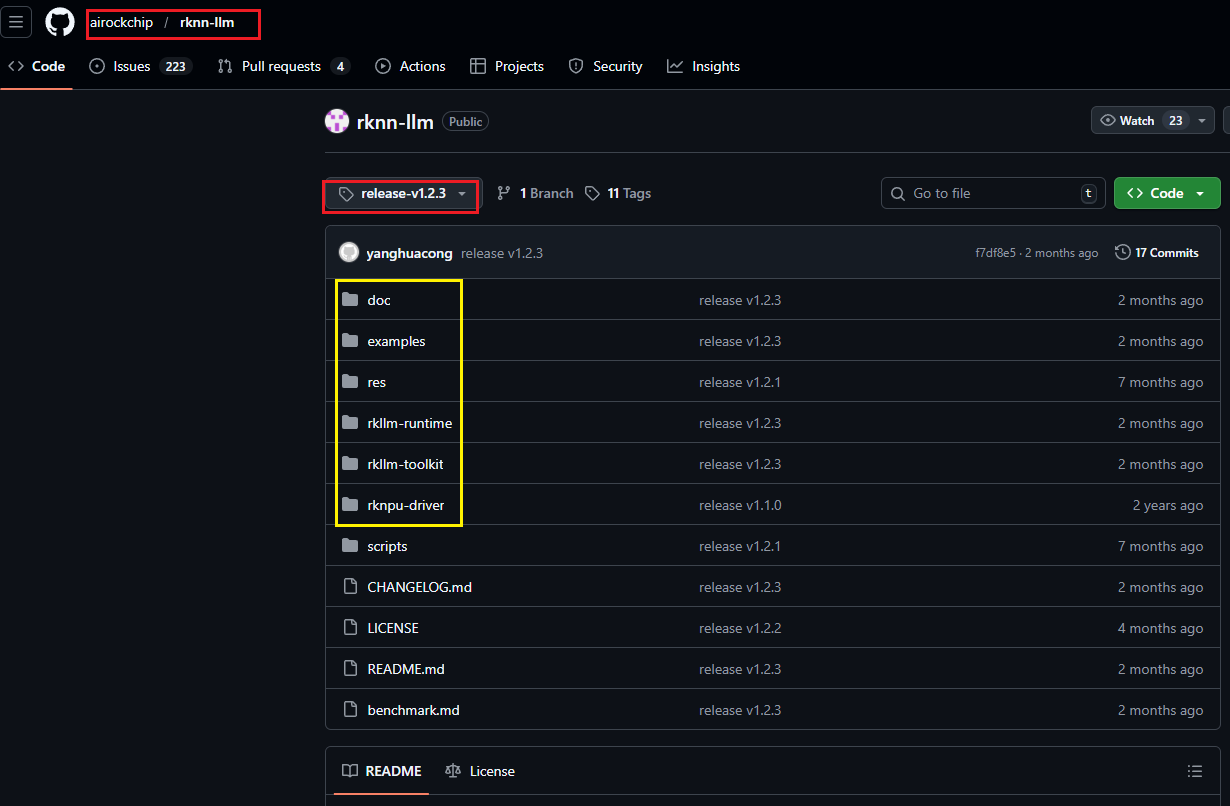
Task: Expand the green Code dropdown button
Action: click(1167, 193)
